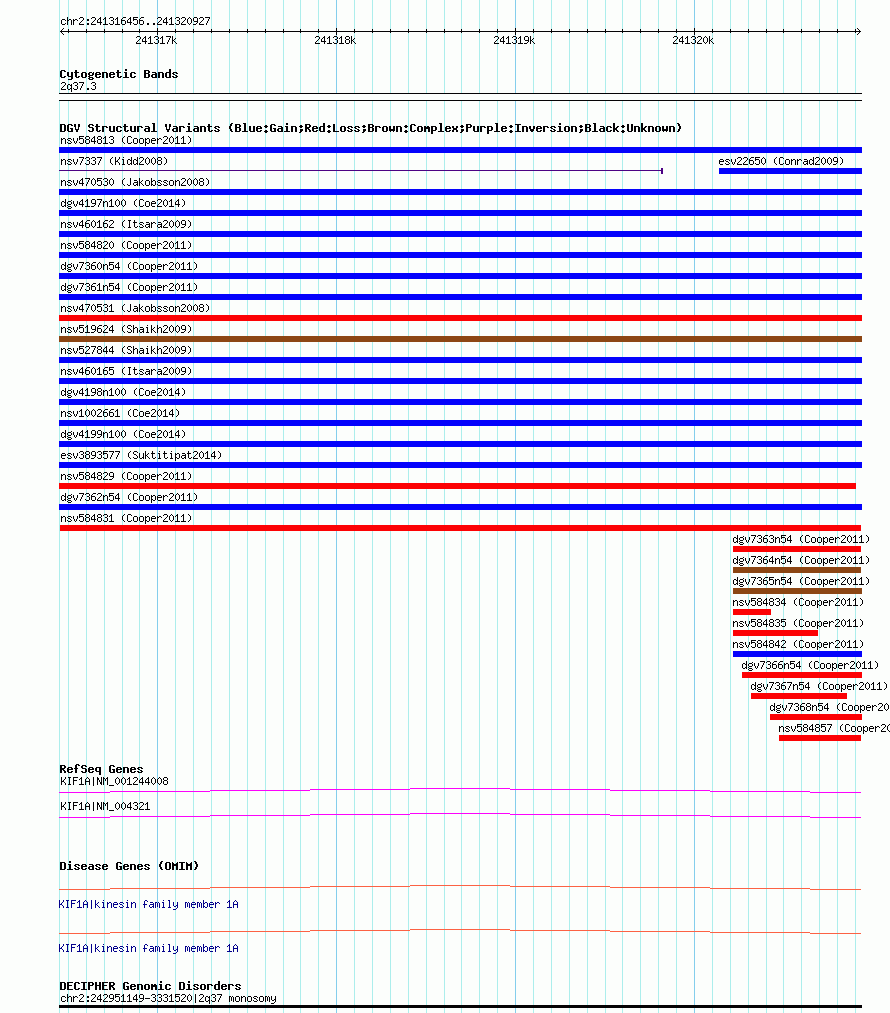
Task: Open first KIF1A kinesin family member 1A link
Action: click(149, 904)
